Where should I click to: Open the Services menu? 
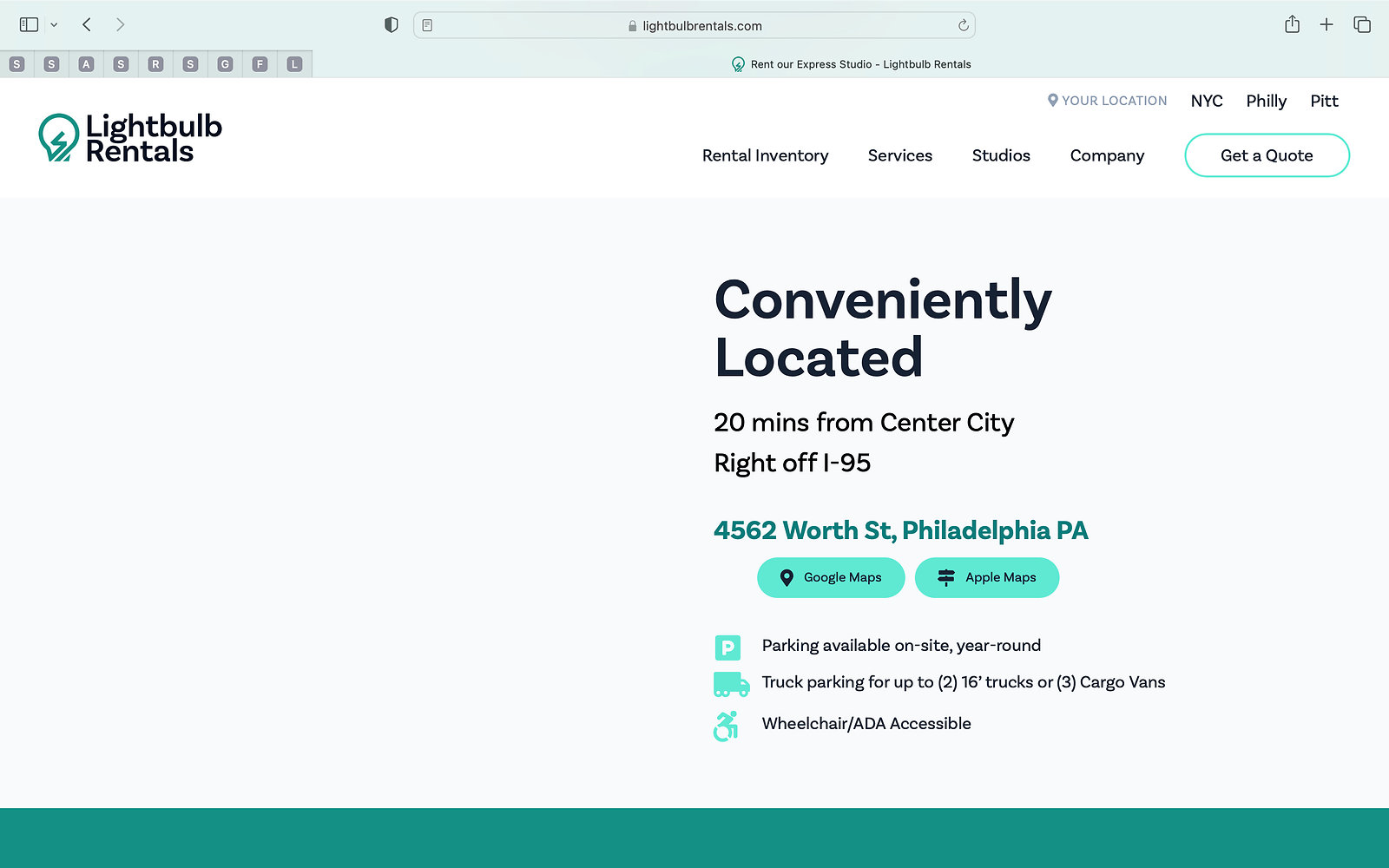(x=899, y=155)
